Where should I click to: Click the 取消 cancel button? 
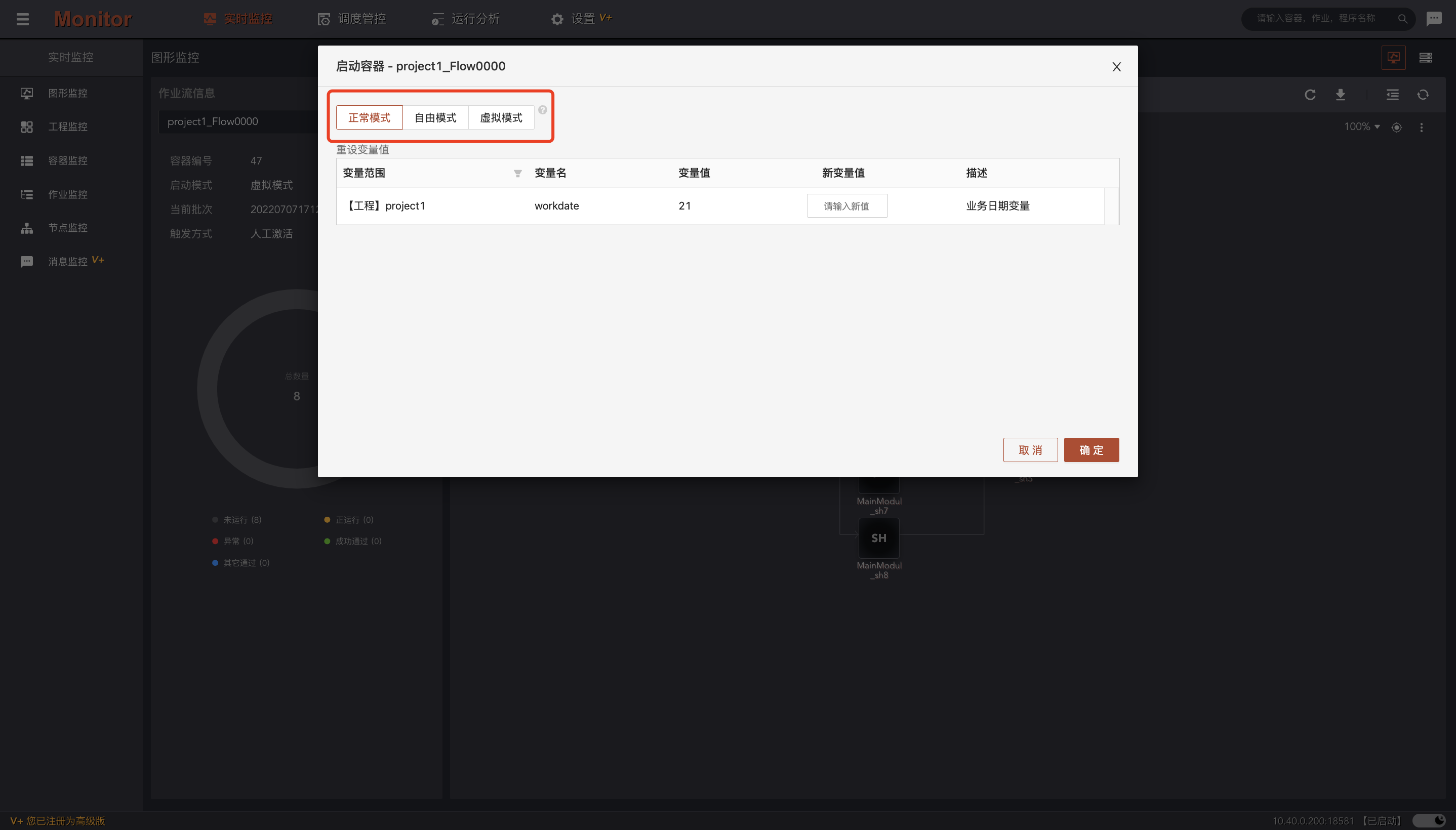coord(1030,450)
